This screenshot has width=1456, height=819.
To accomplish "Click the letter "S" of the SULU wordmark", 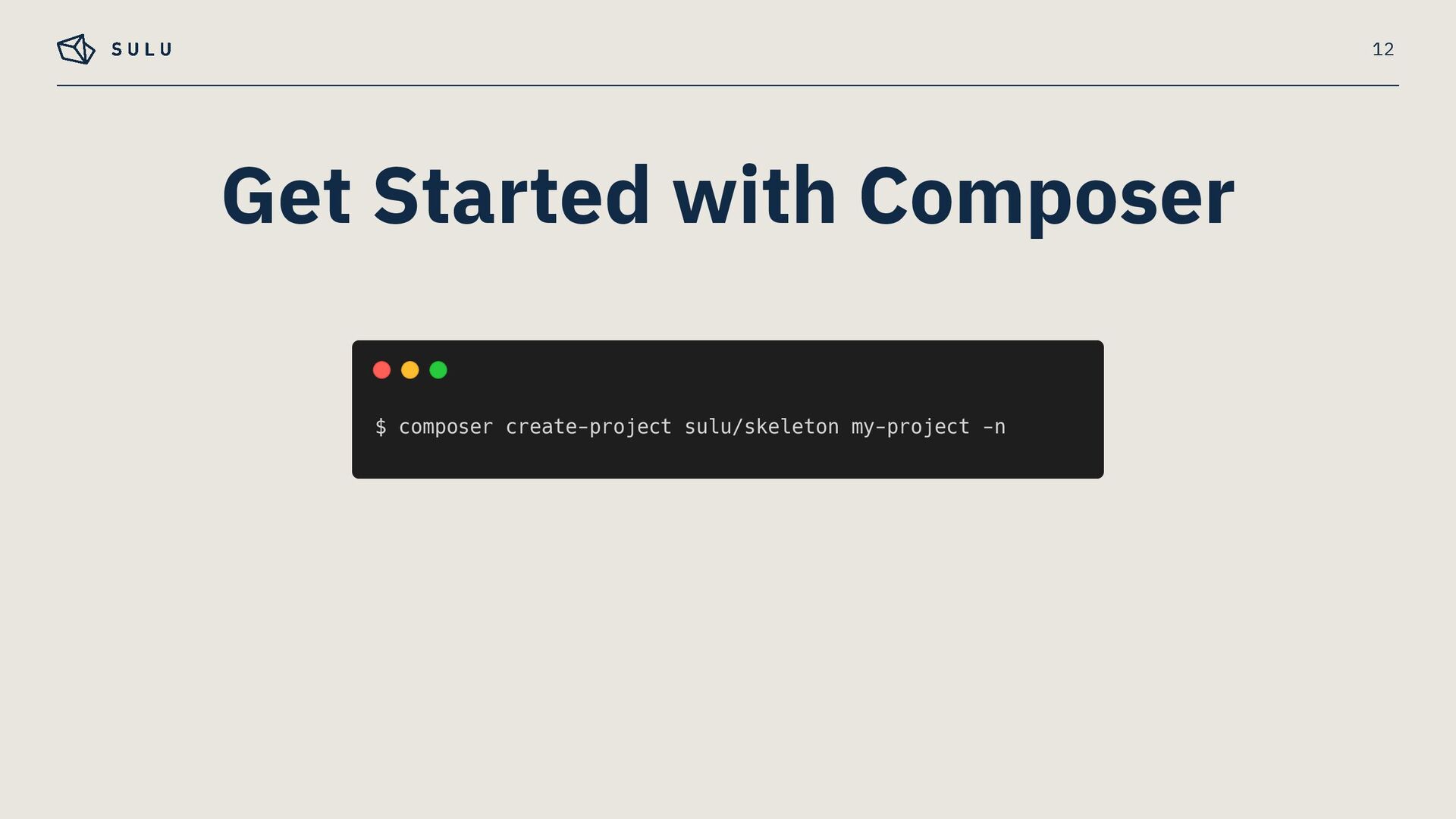I will point(117,50).
